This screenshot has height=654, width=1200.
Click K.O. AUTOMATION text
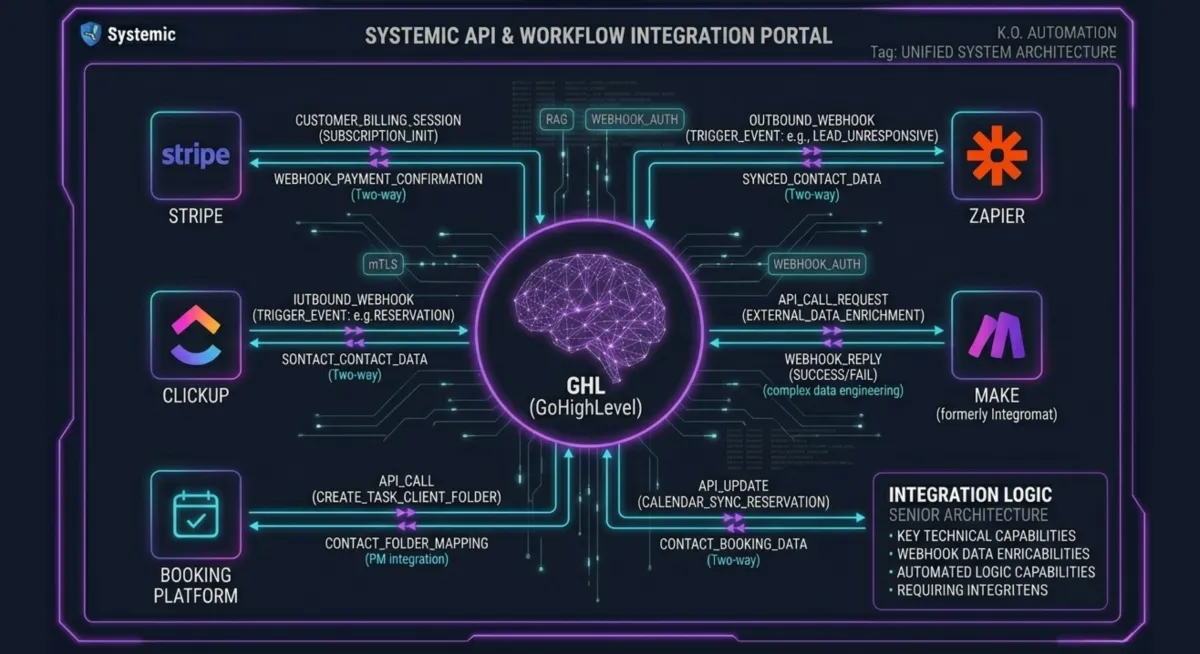[x=1056, y=32]
